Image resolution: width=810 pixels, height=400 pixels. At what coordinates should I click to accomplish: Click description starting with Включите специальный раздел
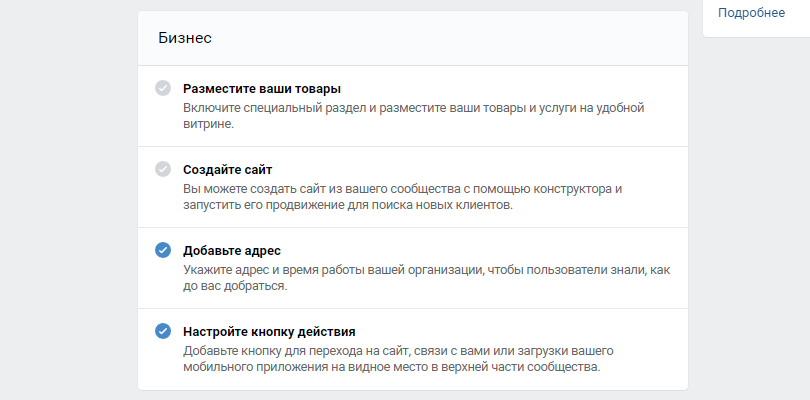(x=413, y=116)
